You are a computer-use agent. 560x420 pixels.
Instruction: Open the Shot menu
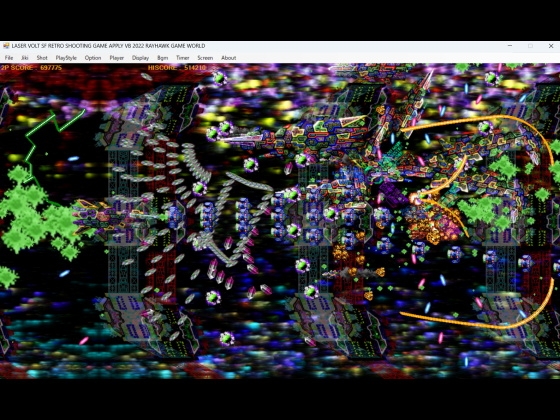[x=42, y=58]
